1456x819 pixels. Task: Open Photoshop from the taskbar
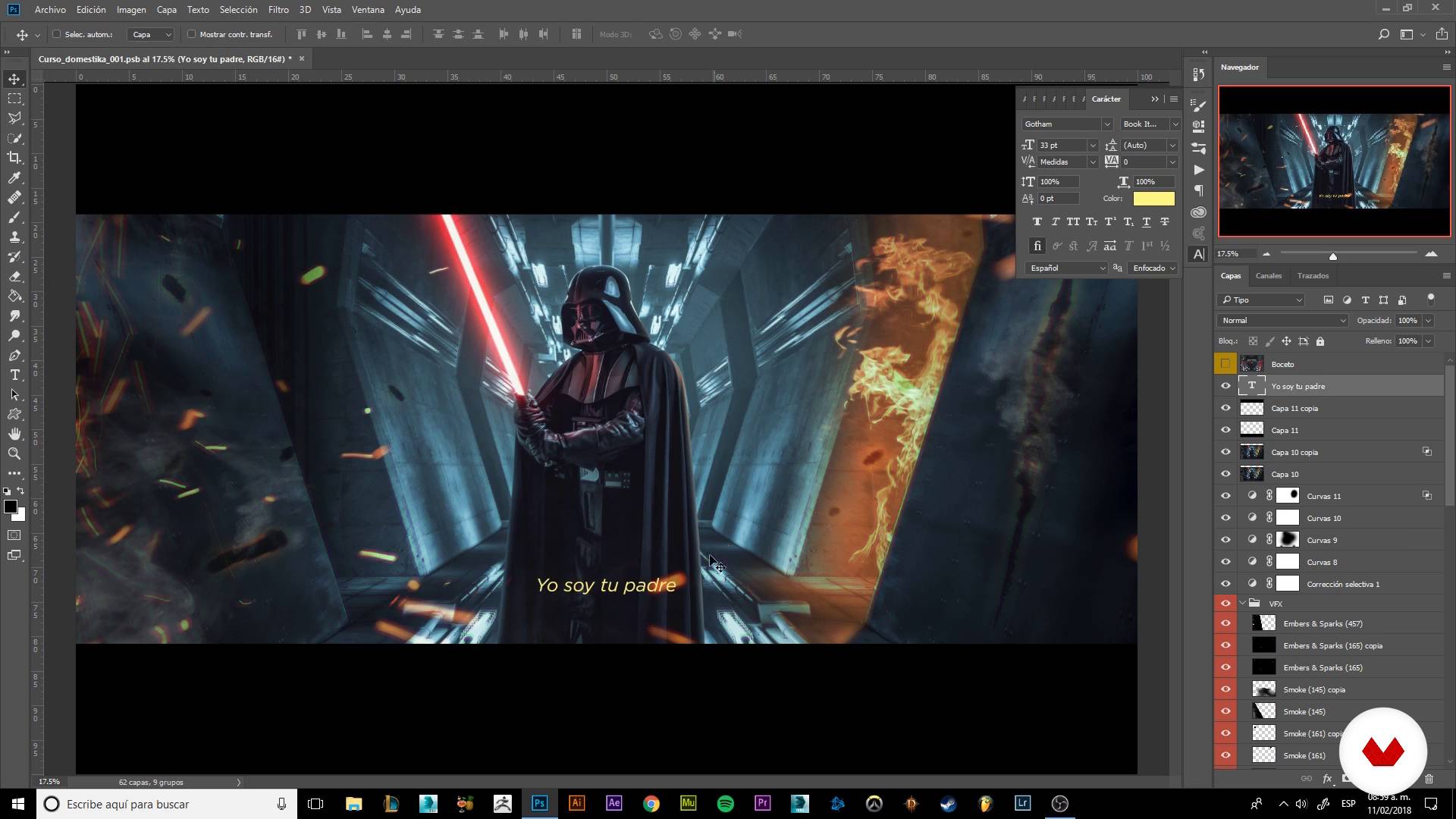(x=539, y=804)
